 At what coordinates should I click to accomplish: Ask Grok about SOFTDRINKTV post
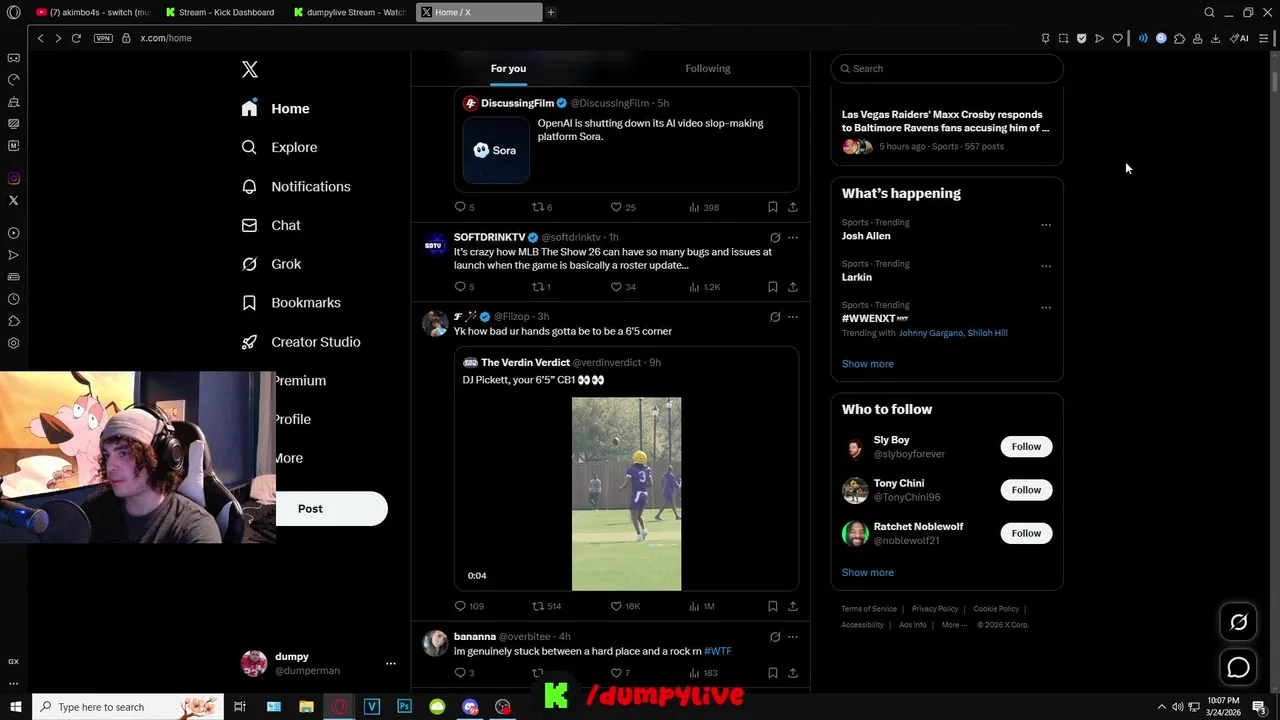click(775, 238)
